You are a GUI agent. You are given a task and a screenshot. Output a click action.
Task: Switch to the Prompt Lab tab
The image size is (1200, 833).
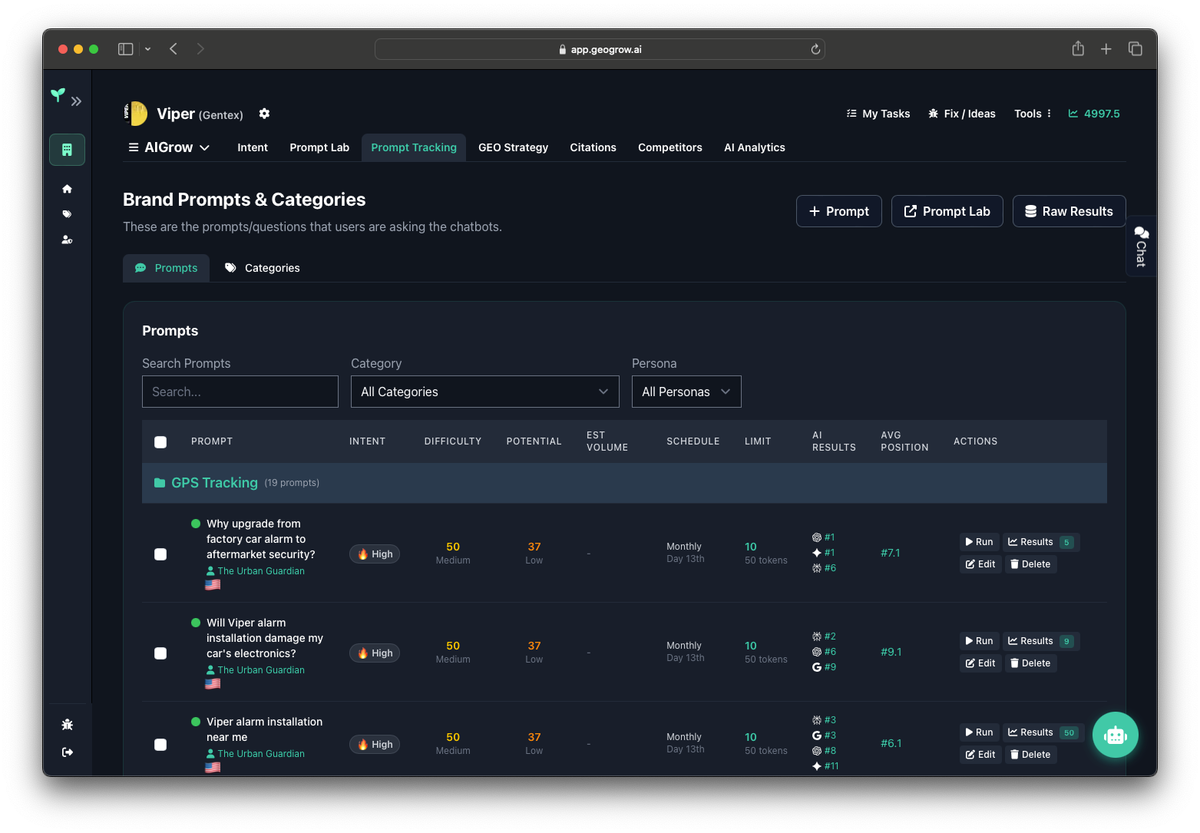[320, 147]
